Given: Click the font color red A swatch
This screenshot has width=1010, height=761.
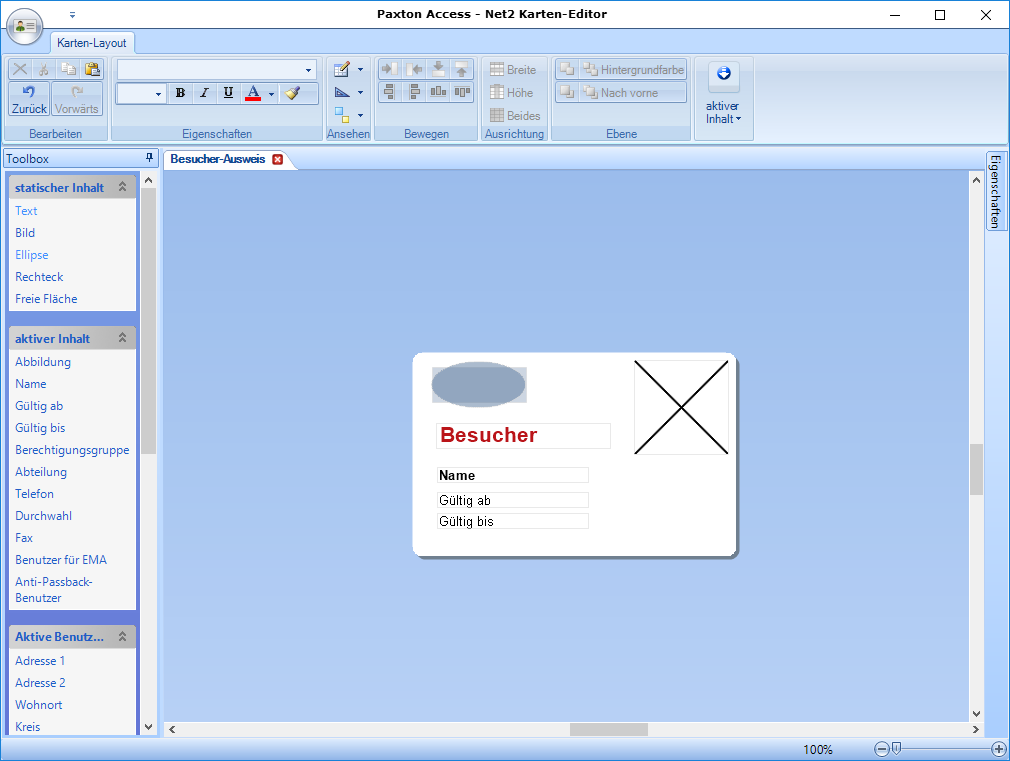Looking at the screenshot, I should [253, 93].
